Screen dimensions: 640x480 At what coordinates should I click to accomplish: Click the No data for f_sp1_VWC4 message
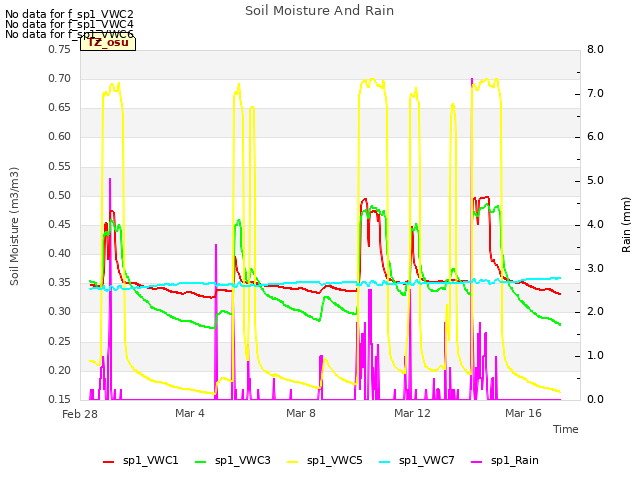click(69, 24)
